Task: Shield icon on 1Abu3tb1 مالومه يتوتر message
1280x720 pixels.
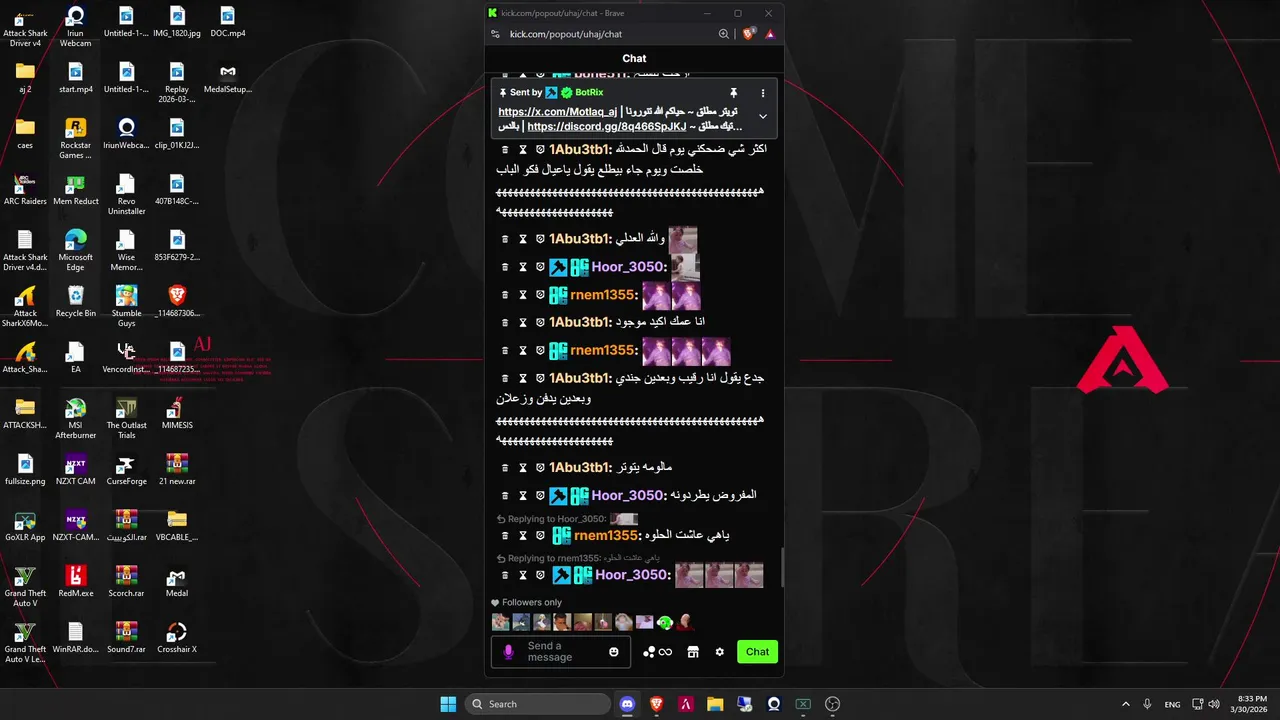Action: pos(540,467)
